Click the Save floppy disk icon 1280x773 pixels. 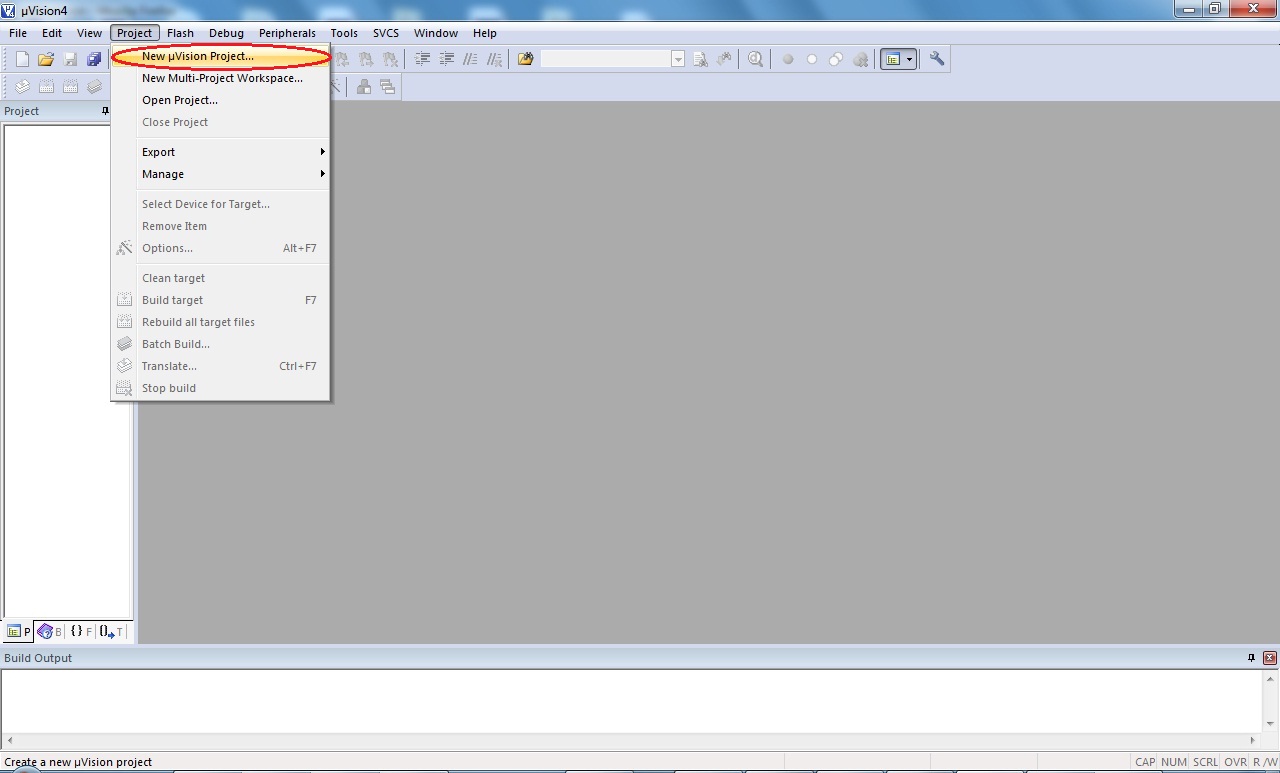[70, 59]
